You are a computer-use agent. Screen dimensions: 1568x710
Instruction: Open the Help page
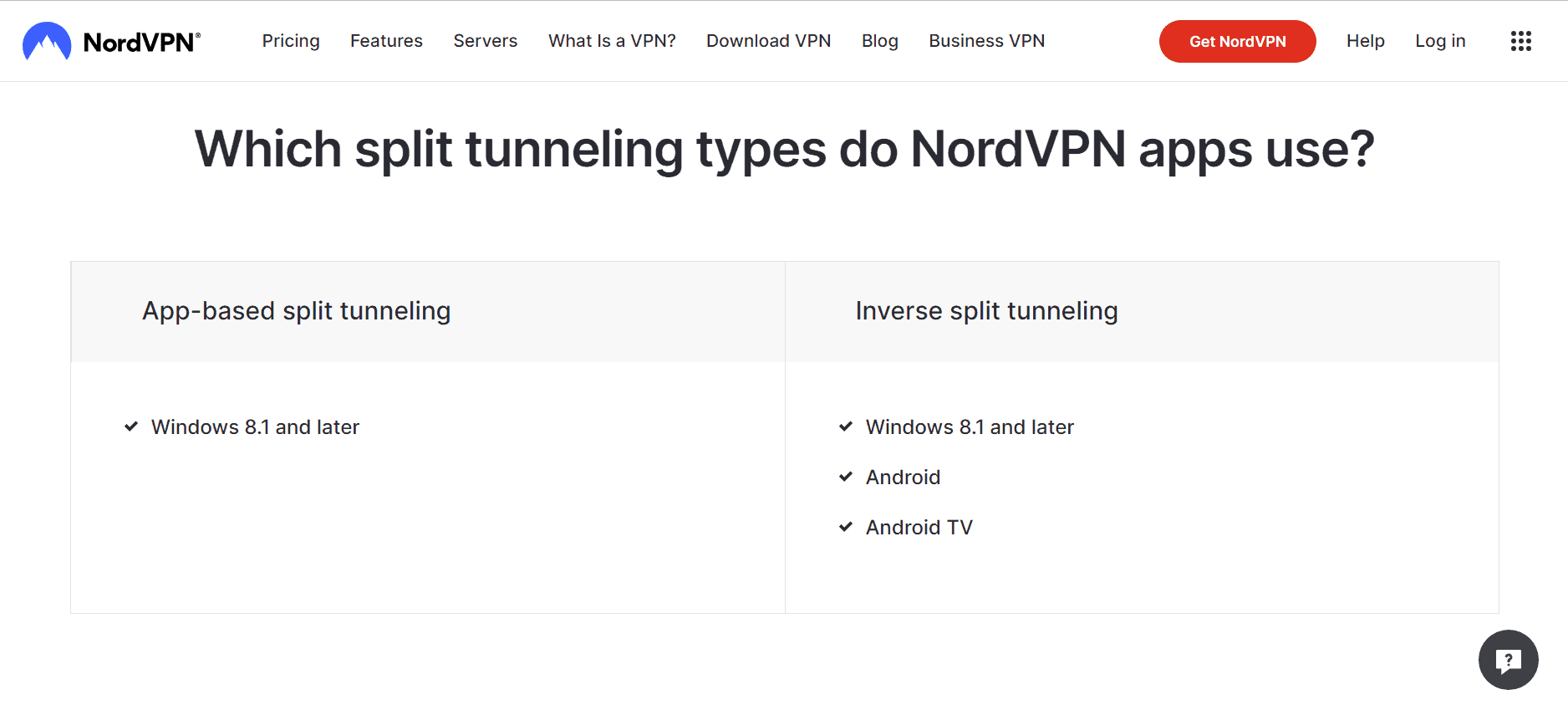tap(1365, 40)
